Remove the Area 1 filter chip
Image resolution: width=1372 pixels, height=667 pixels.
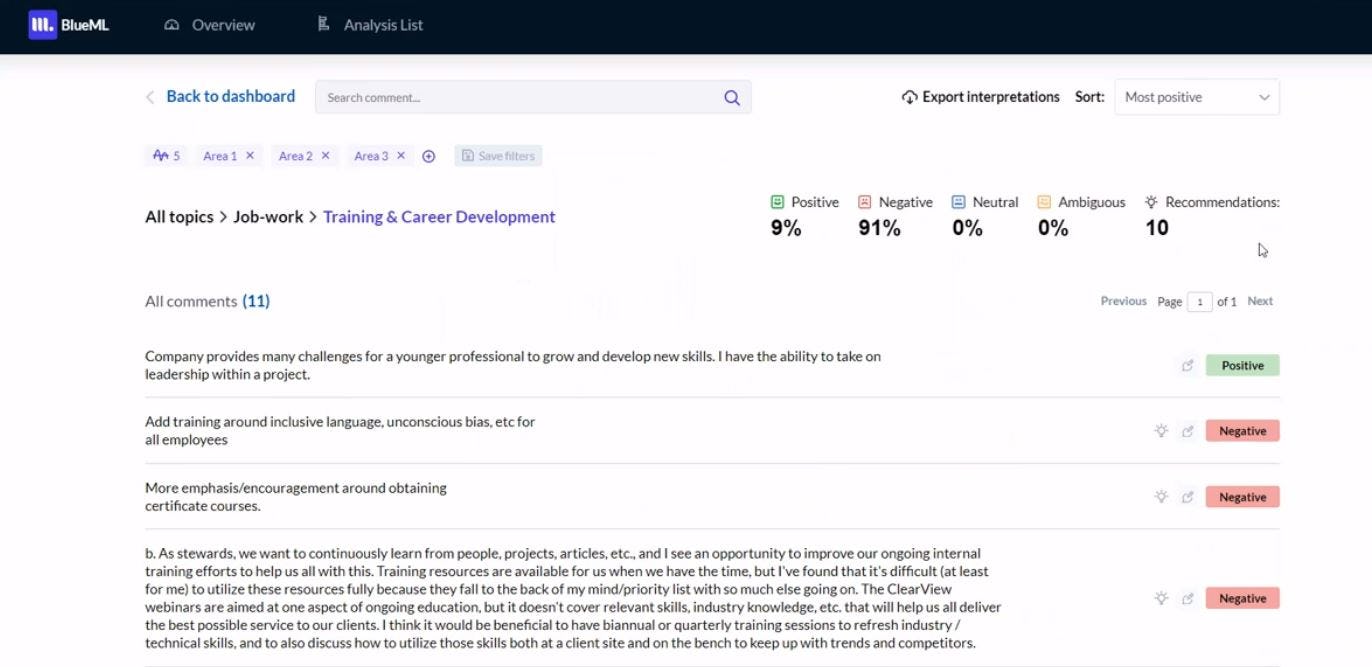coord(250,156)
